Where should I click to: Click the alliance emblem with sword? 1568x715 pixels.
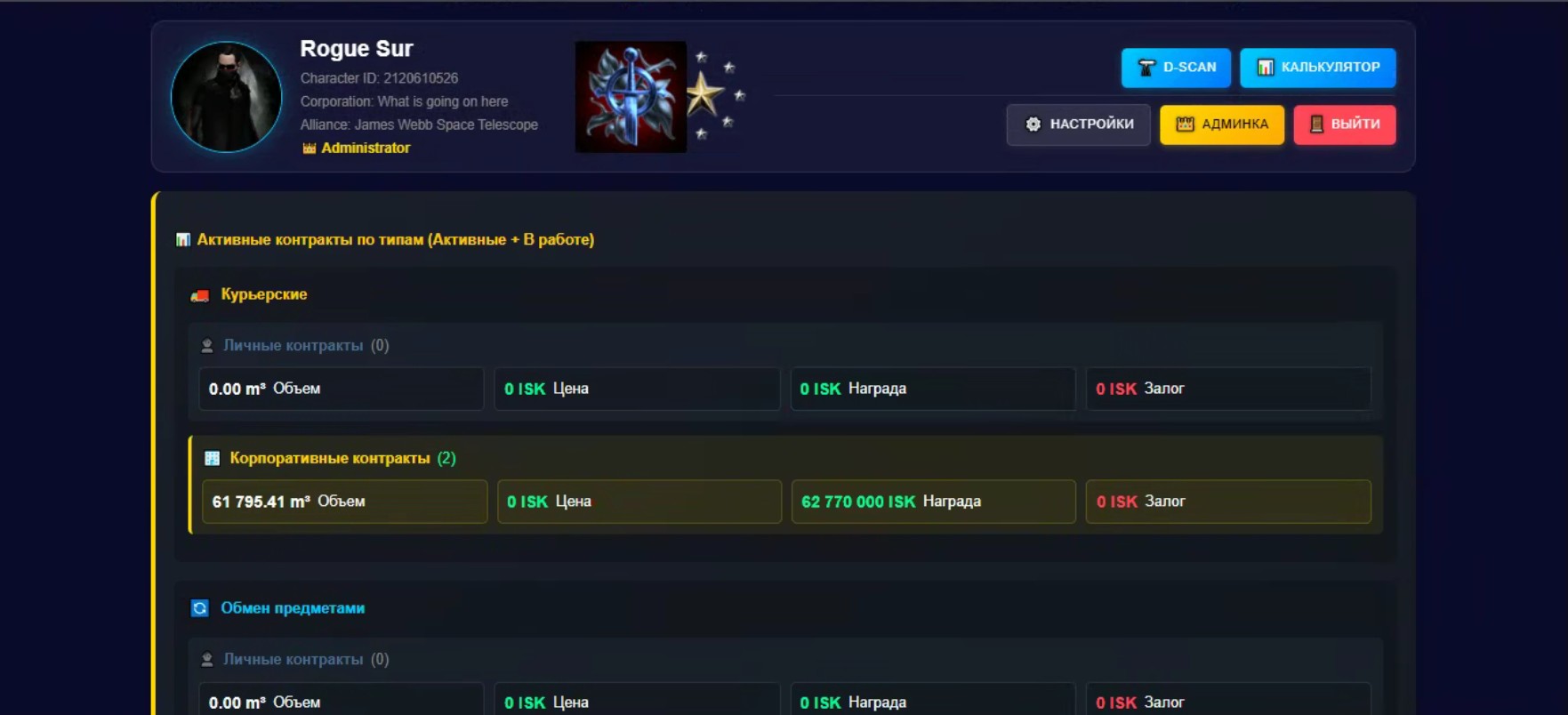(631, 97)
